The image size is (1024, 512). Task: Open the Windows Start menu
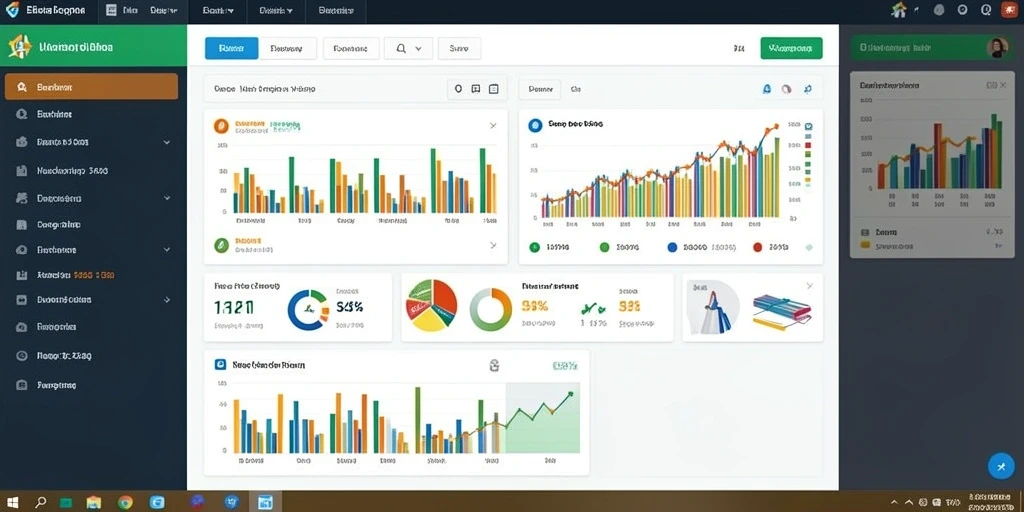[12, 502]
